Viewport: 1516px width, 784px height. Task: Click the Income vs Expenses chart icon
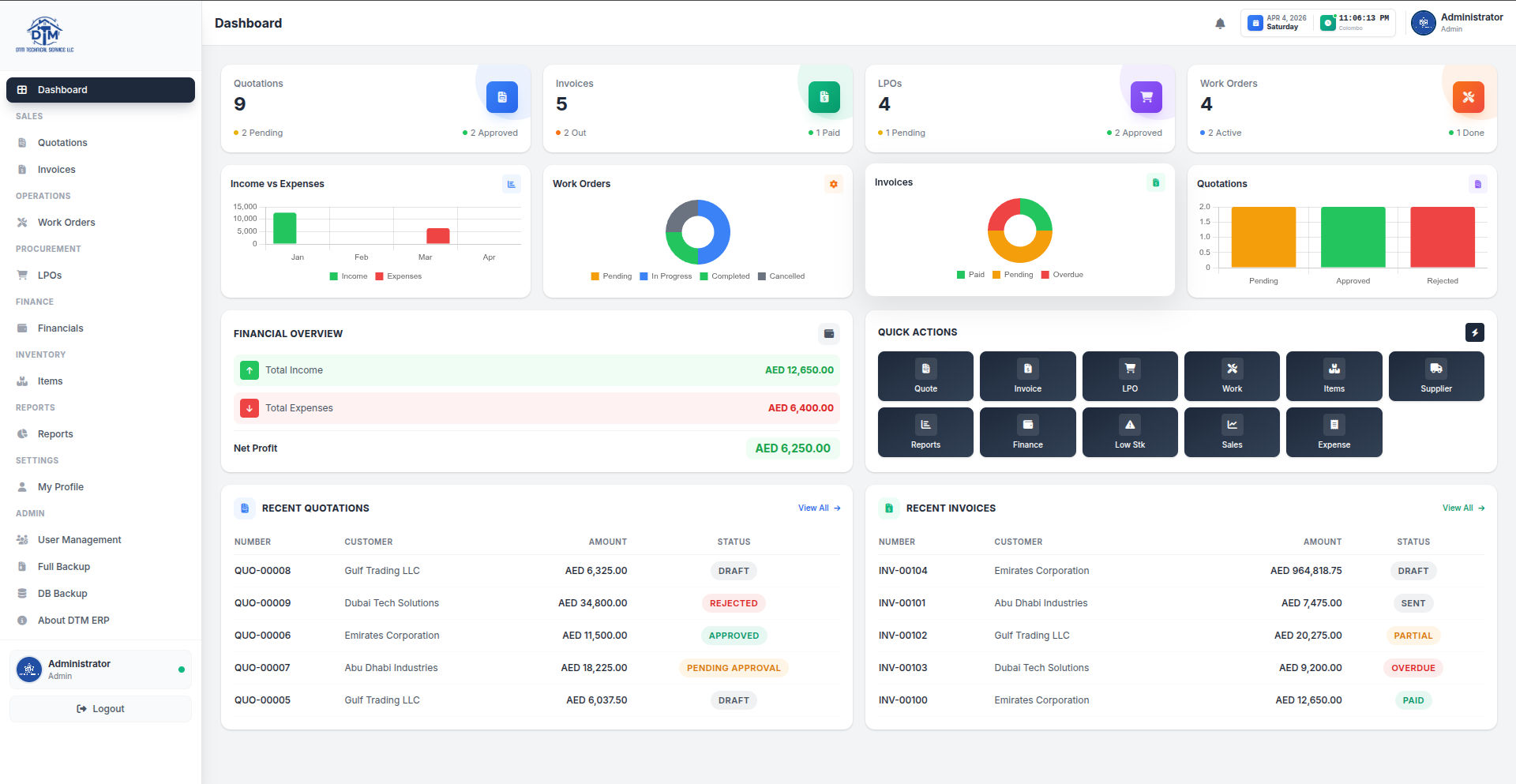click(x=512, y=184)
